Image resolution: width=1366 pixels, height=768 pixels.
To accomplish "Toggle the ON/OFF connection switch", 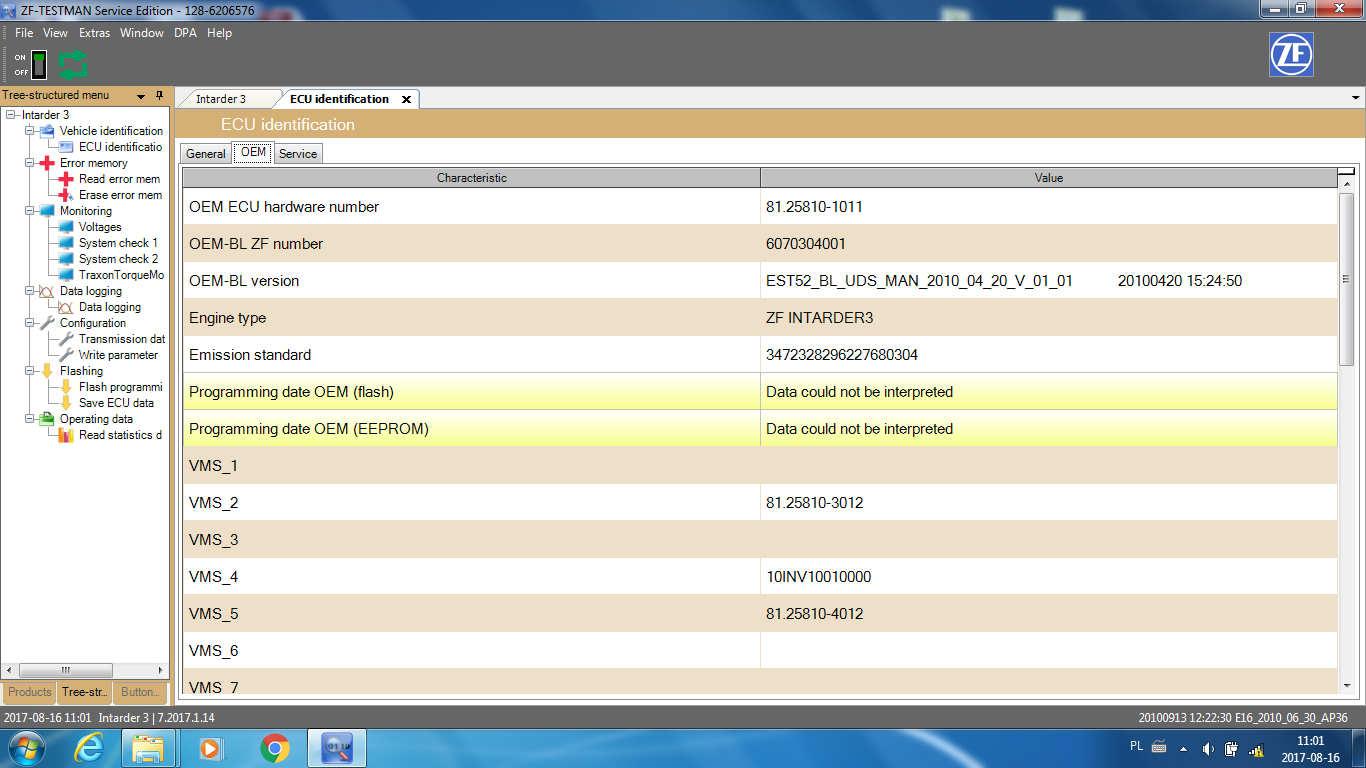I will 39,65.
